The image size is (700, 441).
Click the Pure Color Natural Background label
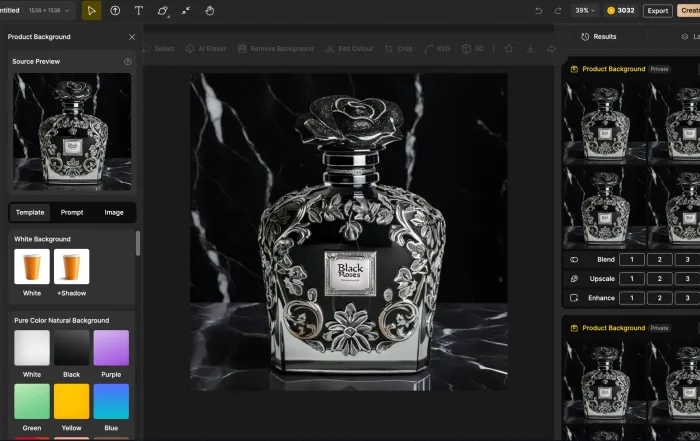pos(62,320)
